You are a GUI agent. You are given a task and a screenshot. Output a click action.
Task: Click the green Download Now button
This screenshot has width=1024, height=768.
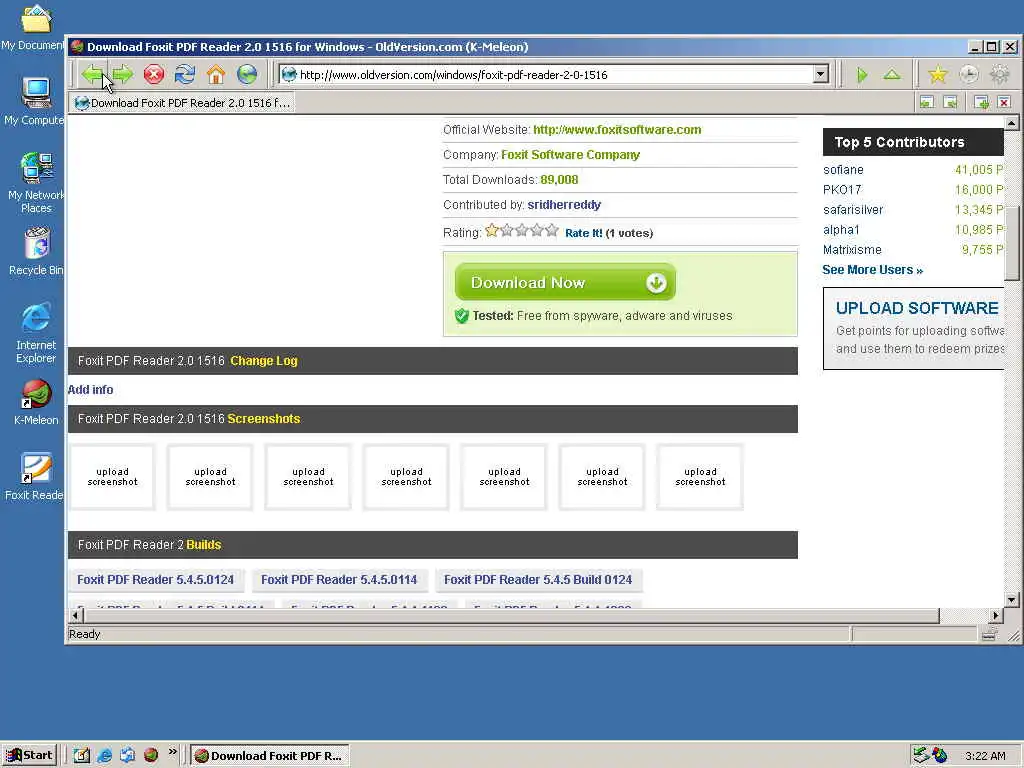(x=565, y=282)
